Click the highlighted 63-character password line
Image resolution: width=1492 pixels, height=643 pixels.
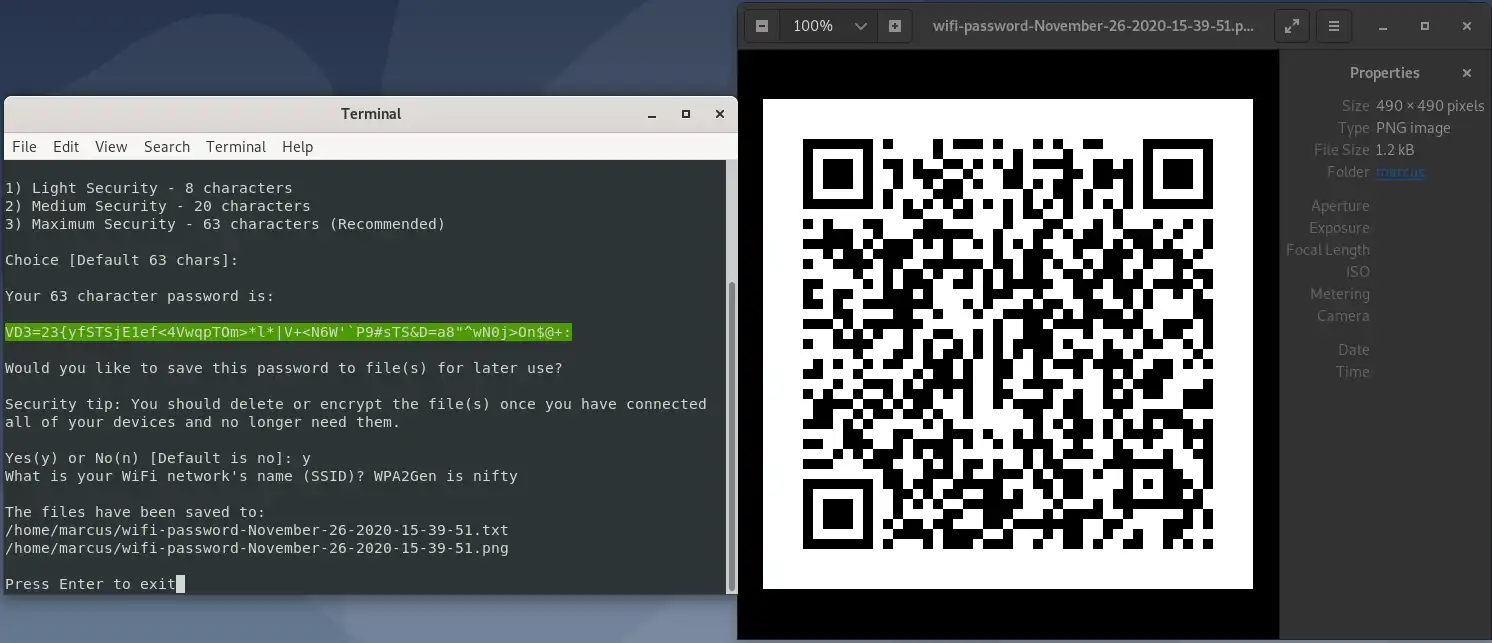pos(288,331)
